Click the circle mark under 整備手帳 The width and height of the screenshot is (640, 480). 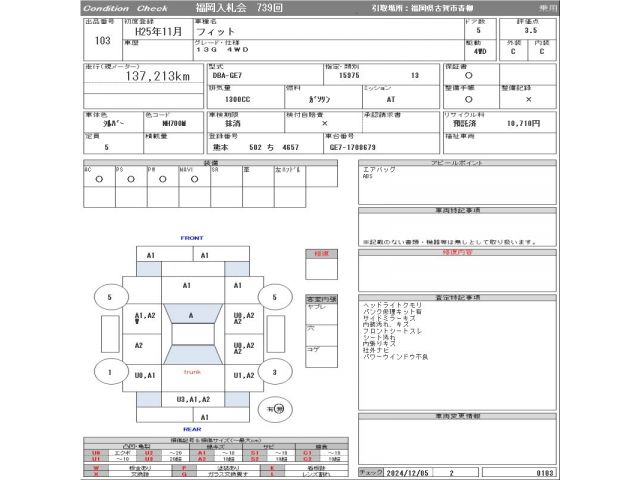click(469, 99)
